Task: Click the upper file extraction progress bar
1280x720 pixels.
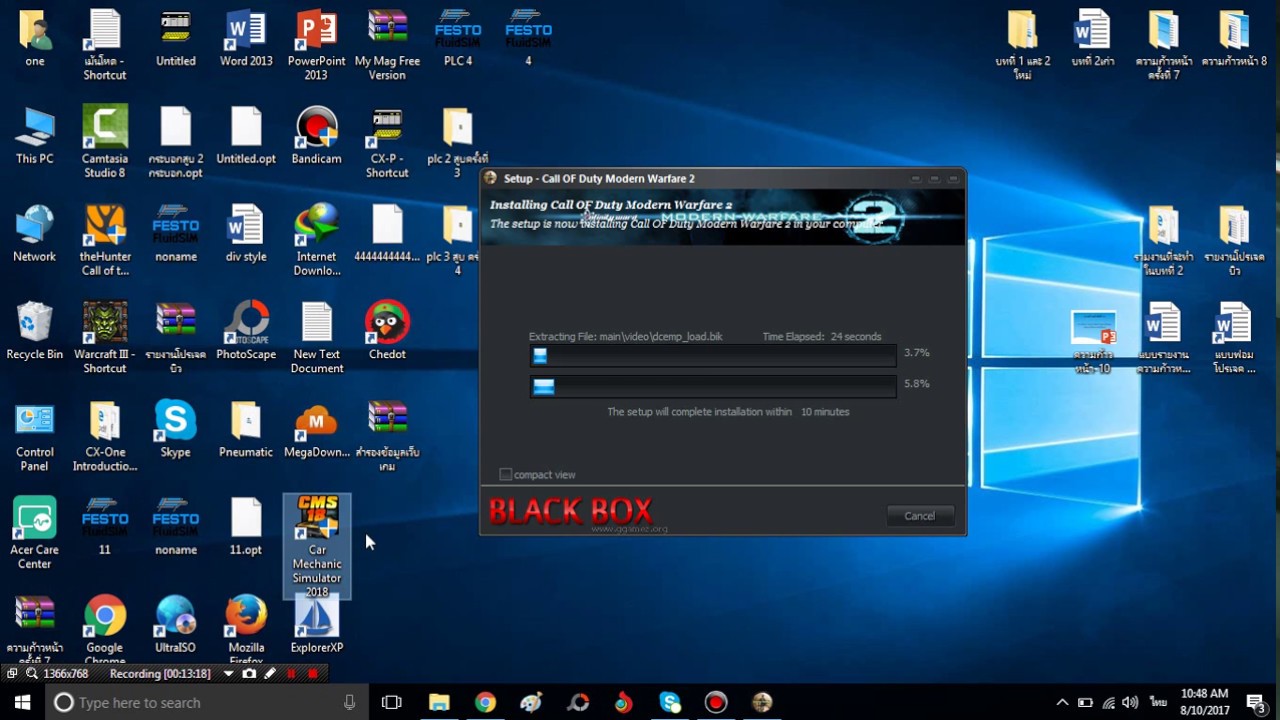Action: click(x=713, y=355)
